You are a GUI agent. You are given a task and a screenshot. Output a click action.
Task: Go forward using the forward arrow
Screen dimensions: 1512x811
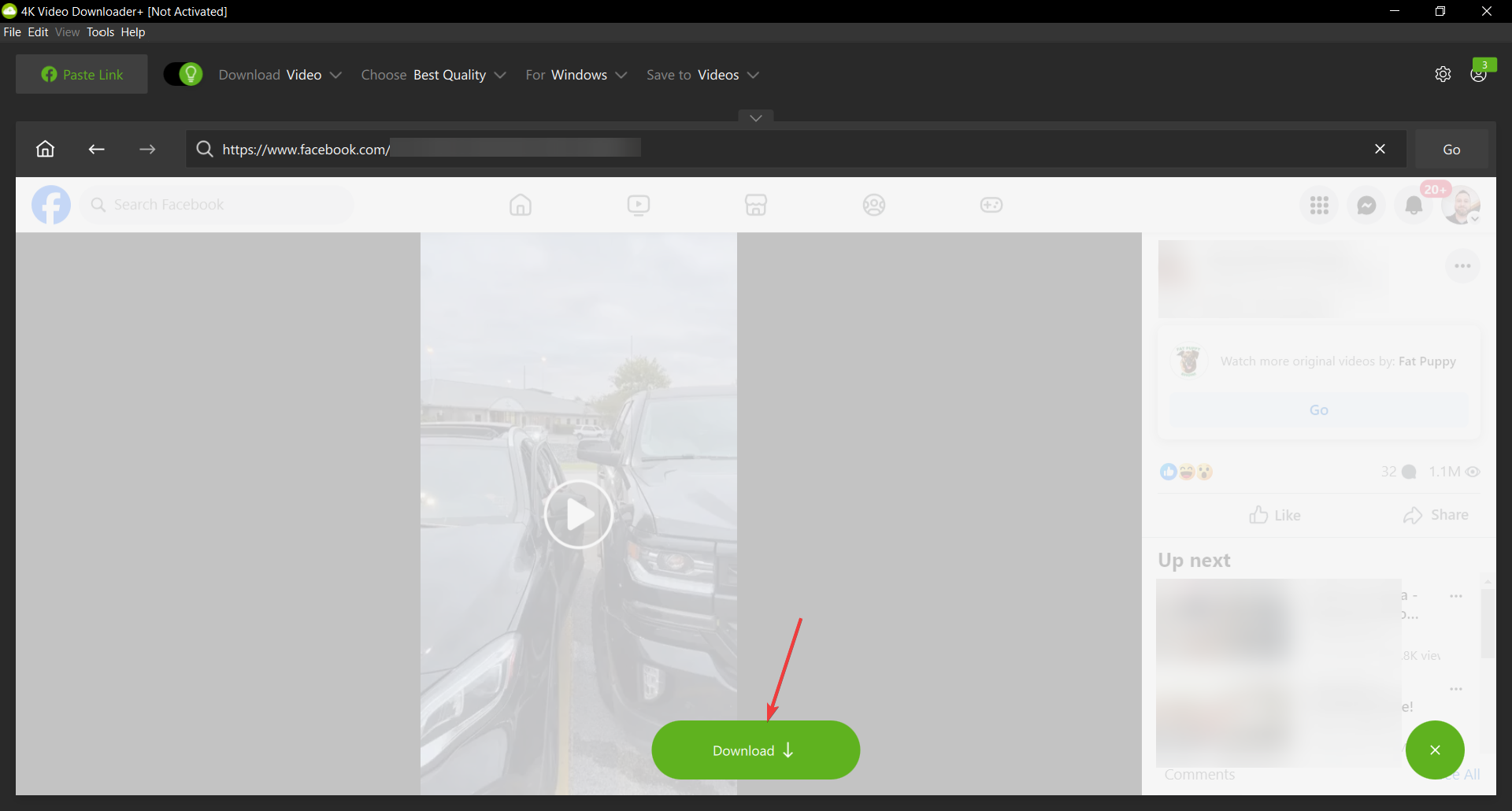(x=147, y=149)
